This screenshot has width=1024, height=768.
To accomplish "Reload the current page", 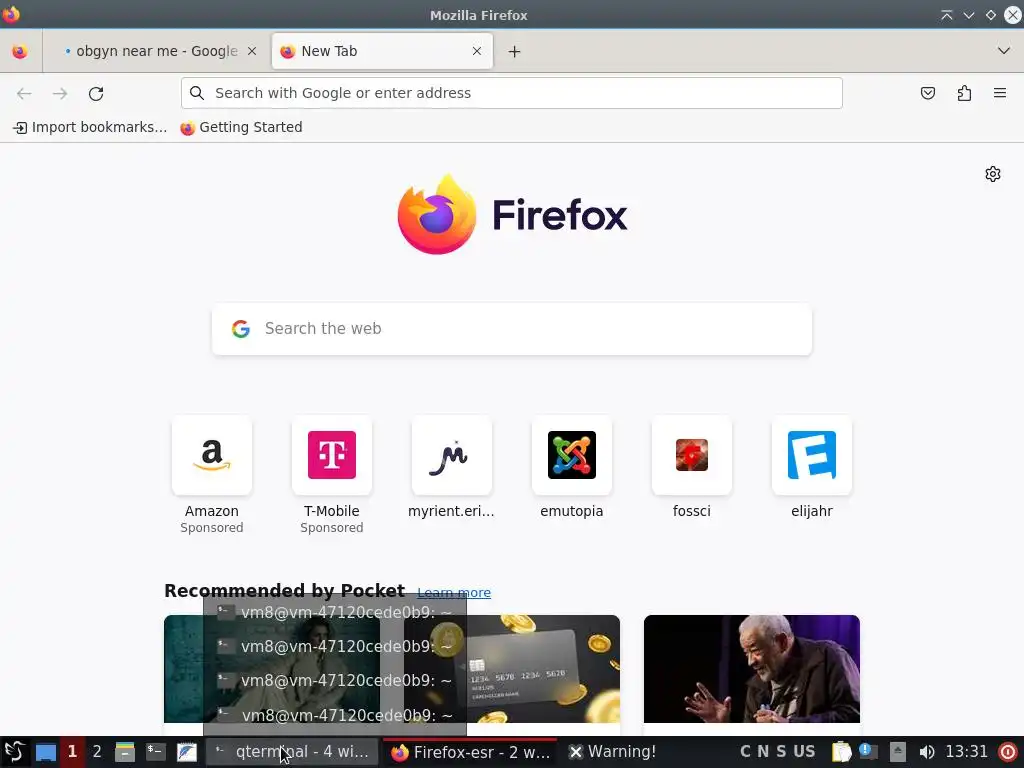I will click(x=96, y=93).
